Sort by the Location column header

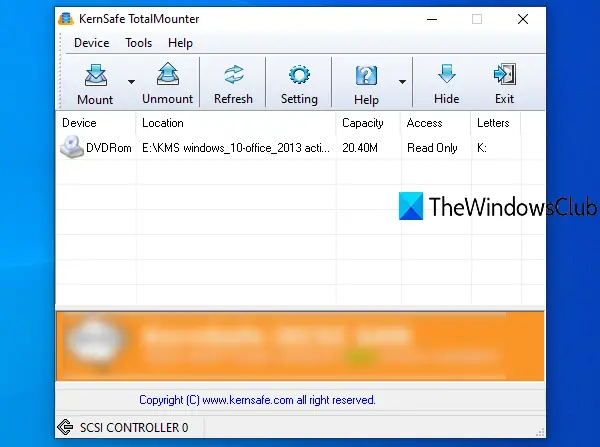[x=236, y=123]
